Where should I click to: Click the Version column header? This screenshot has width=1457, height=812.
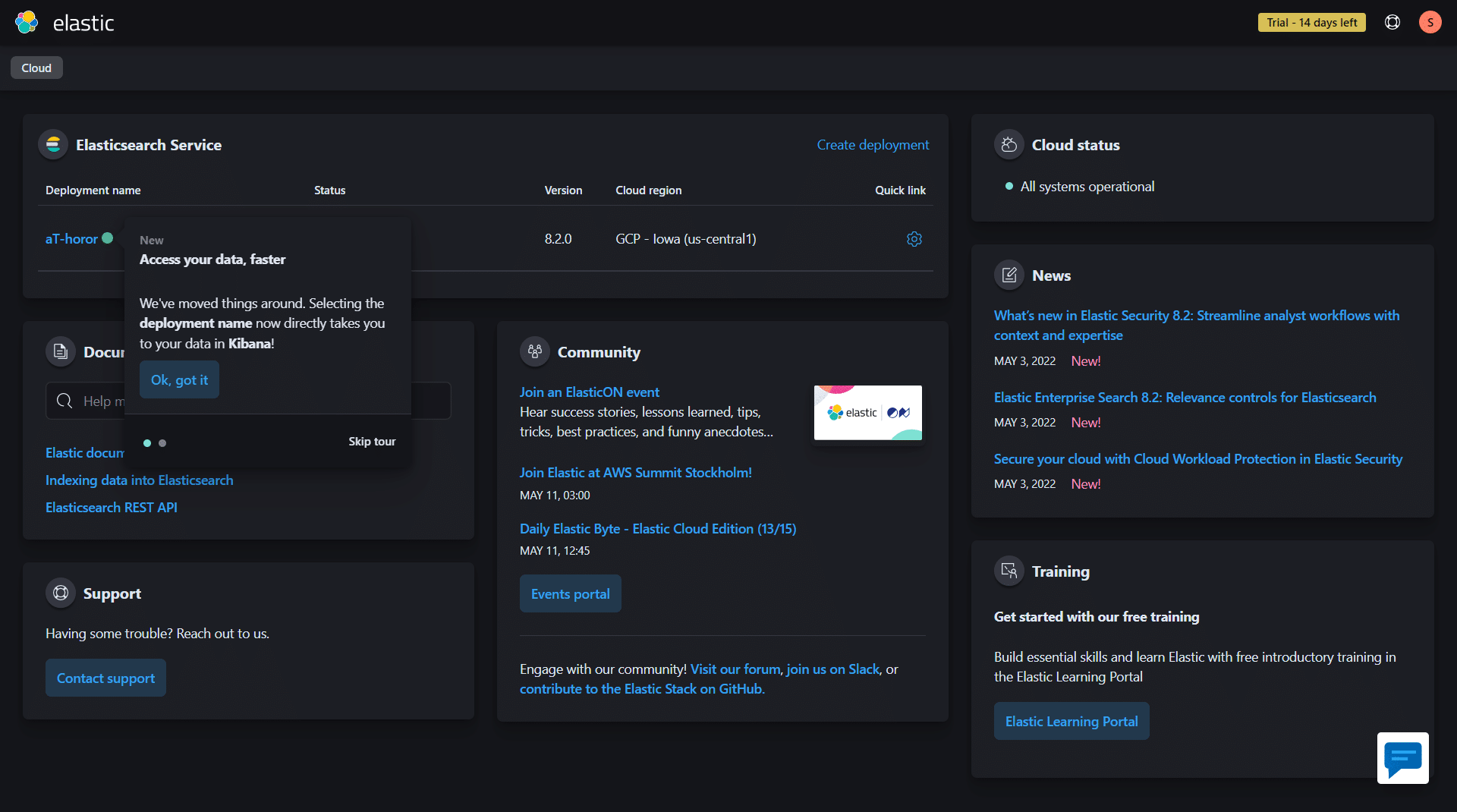click(x=563, y=190)
